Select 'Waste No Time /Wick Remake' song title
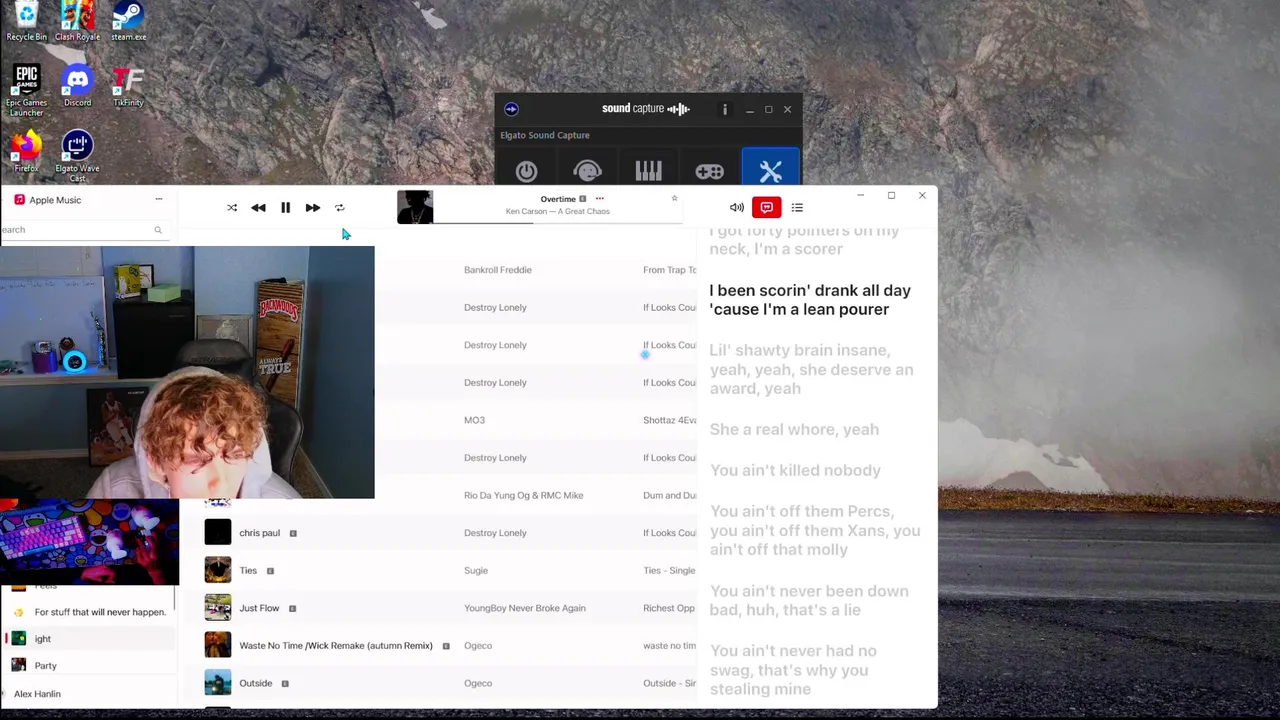Screen dimensions: 1280x720 336,646
